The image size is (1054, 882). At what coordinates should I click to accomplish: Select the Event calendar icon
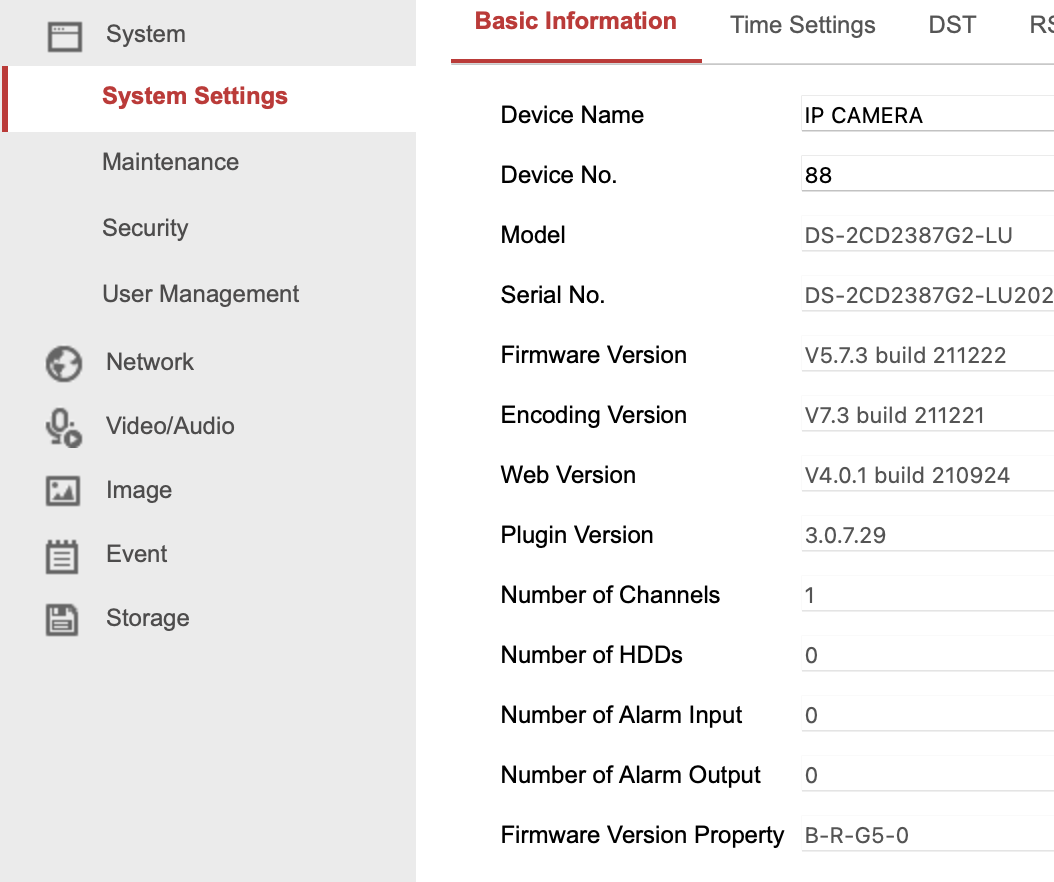tap(63, 554)
